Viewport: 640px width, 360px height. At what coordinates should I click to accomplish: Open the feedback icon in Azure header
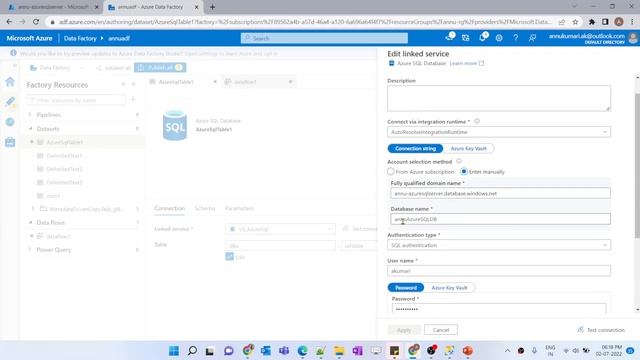tap(532, 38)
